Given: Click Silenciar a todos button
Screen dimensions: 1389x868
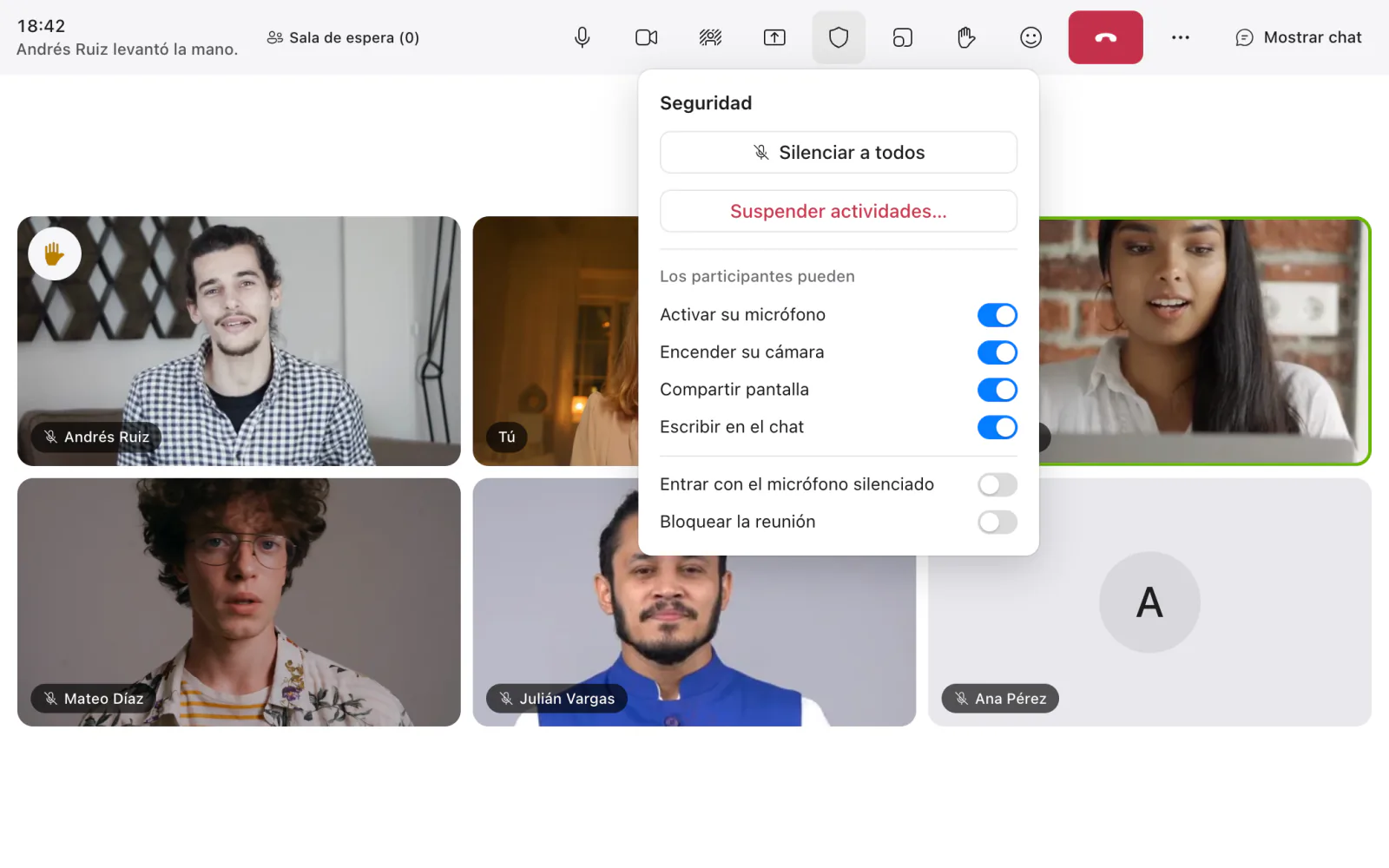Looking at the screenshot, I should 839,153.
